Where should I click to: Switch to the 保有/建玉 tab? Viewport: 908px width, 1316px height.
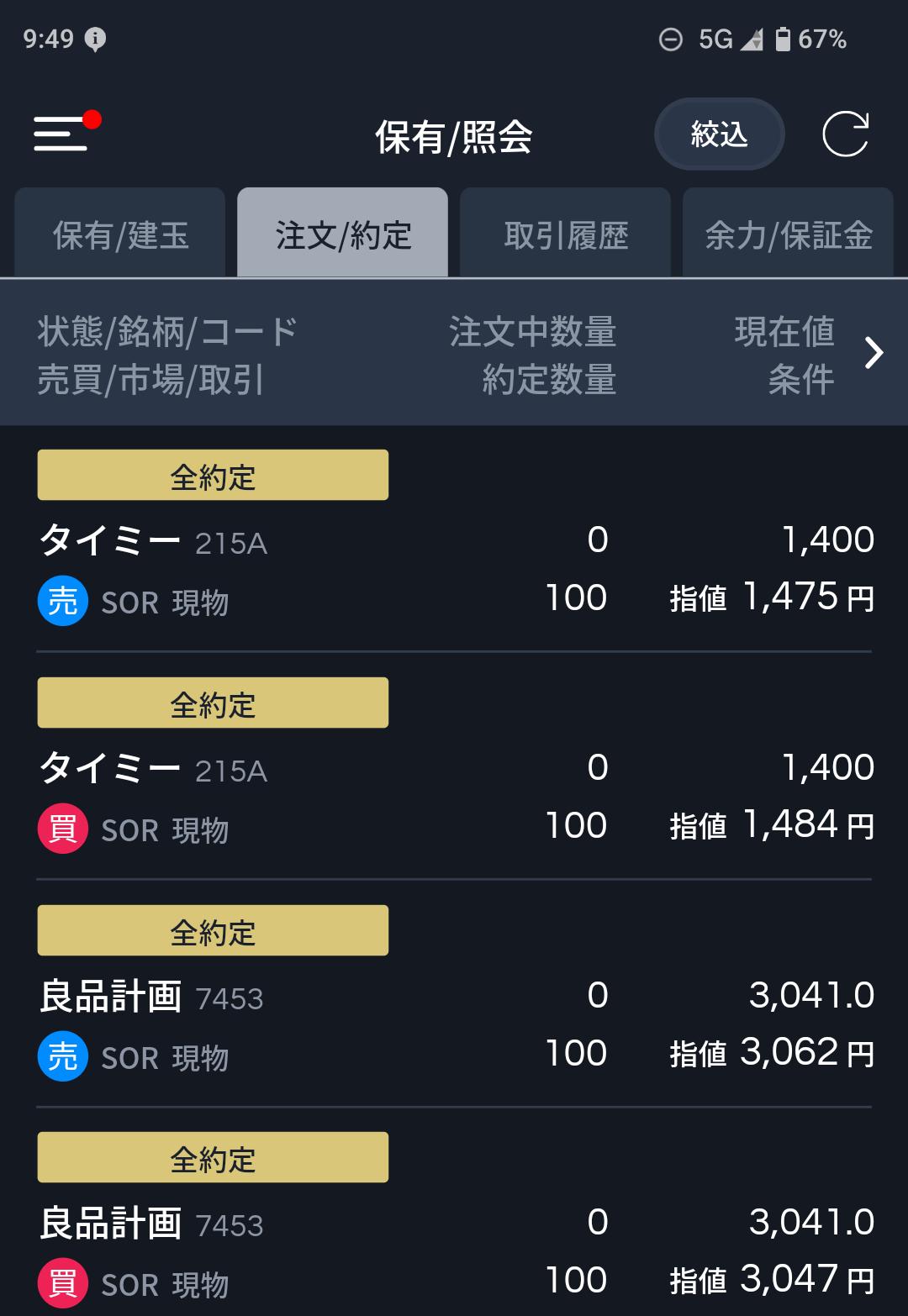pos(120,234)
